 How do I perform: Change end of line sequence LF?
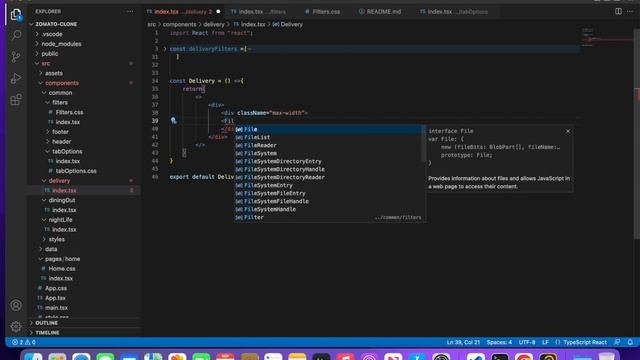click(x=545, y=342)
